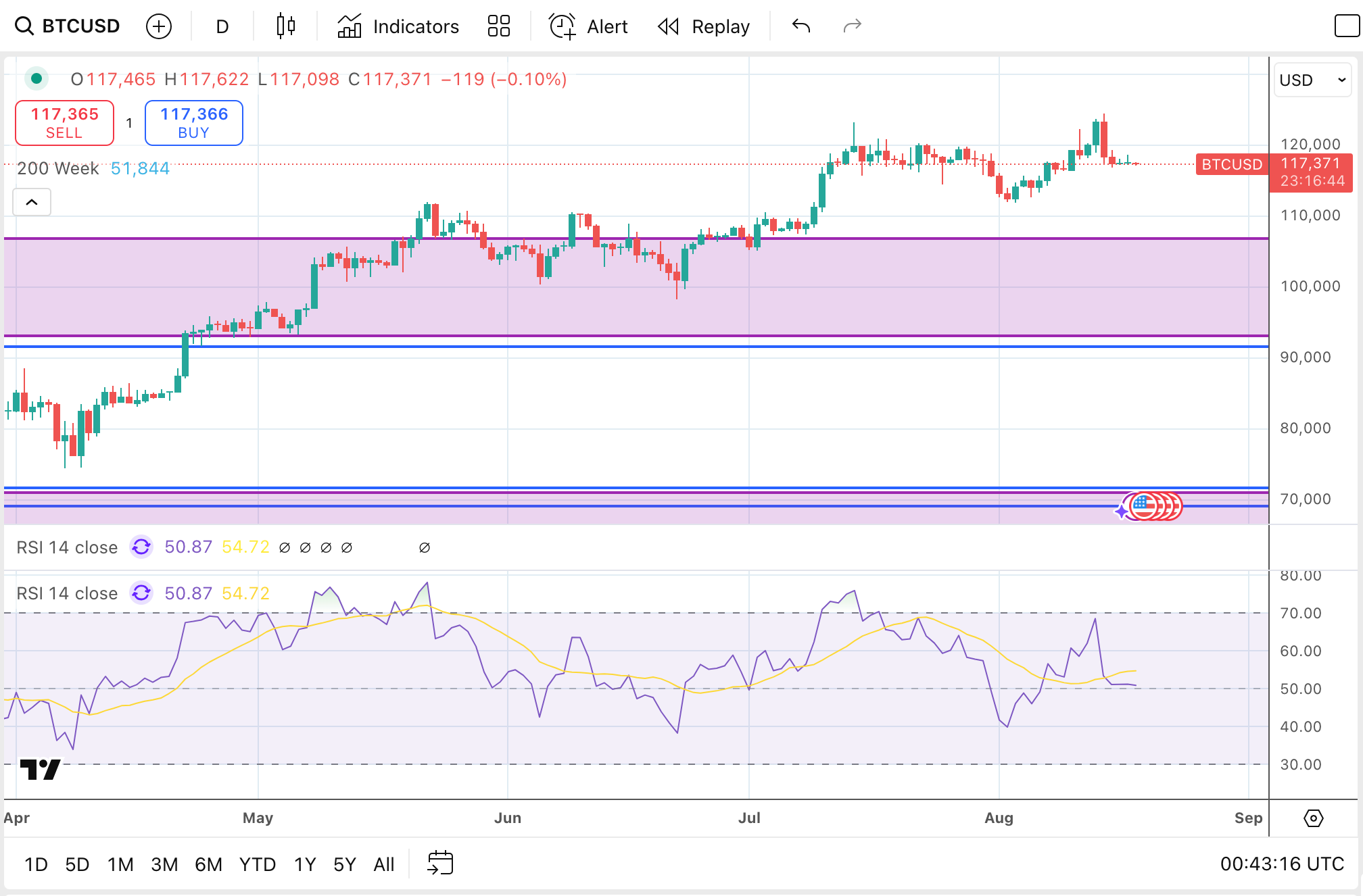
Task: Collapse the indicator legend chevron
Action: coord(32,202)
